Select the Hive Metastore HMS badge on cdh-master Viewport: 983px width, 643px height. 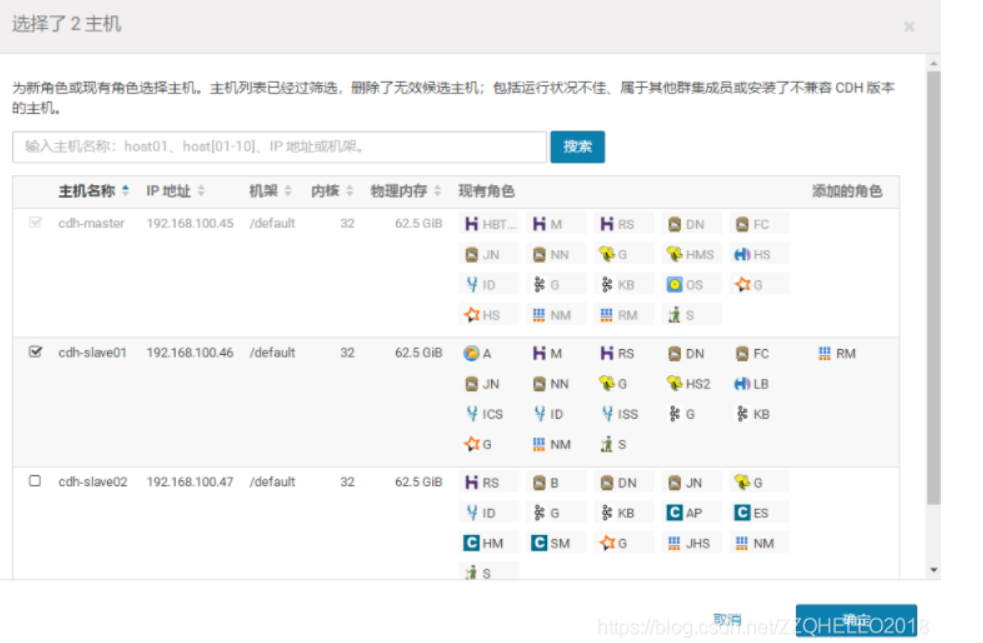point(690,253)
